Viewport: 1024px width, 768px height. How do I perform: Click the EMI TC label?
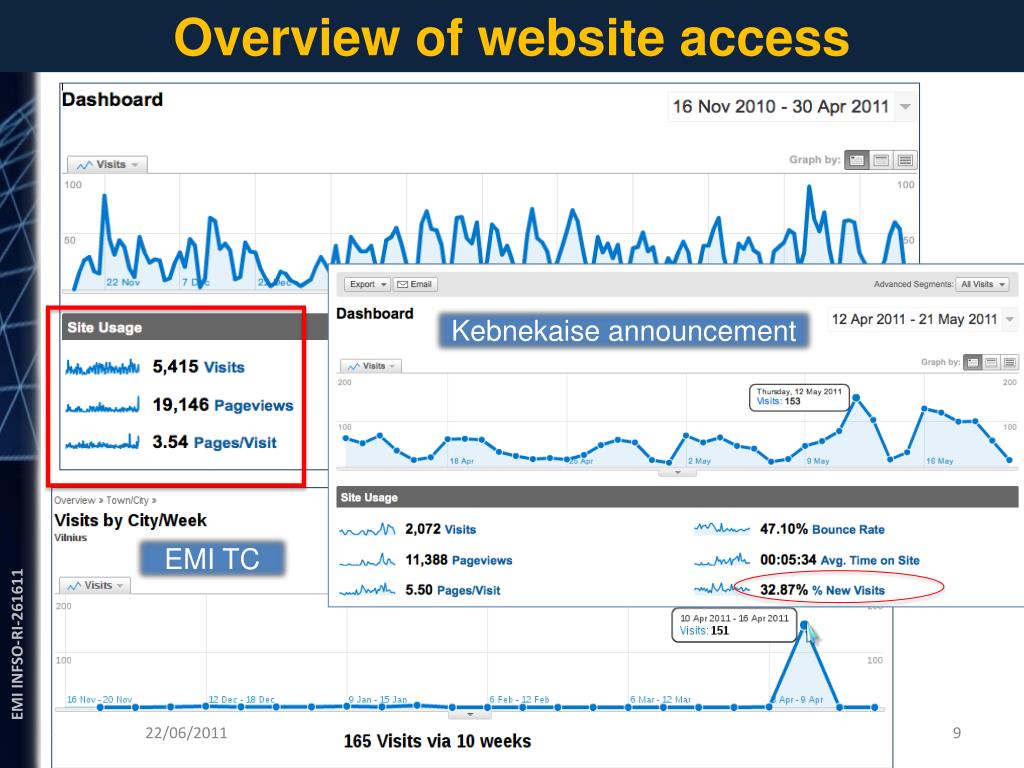[212, 559]
